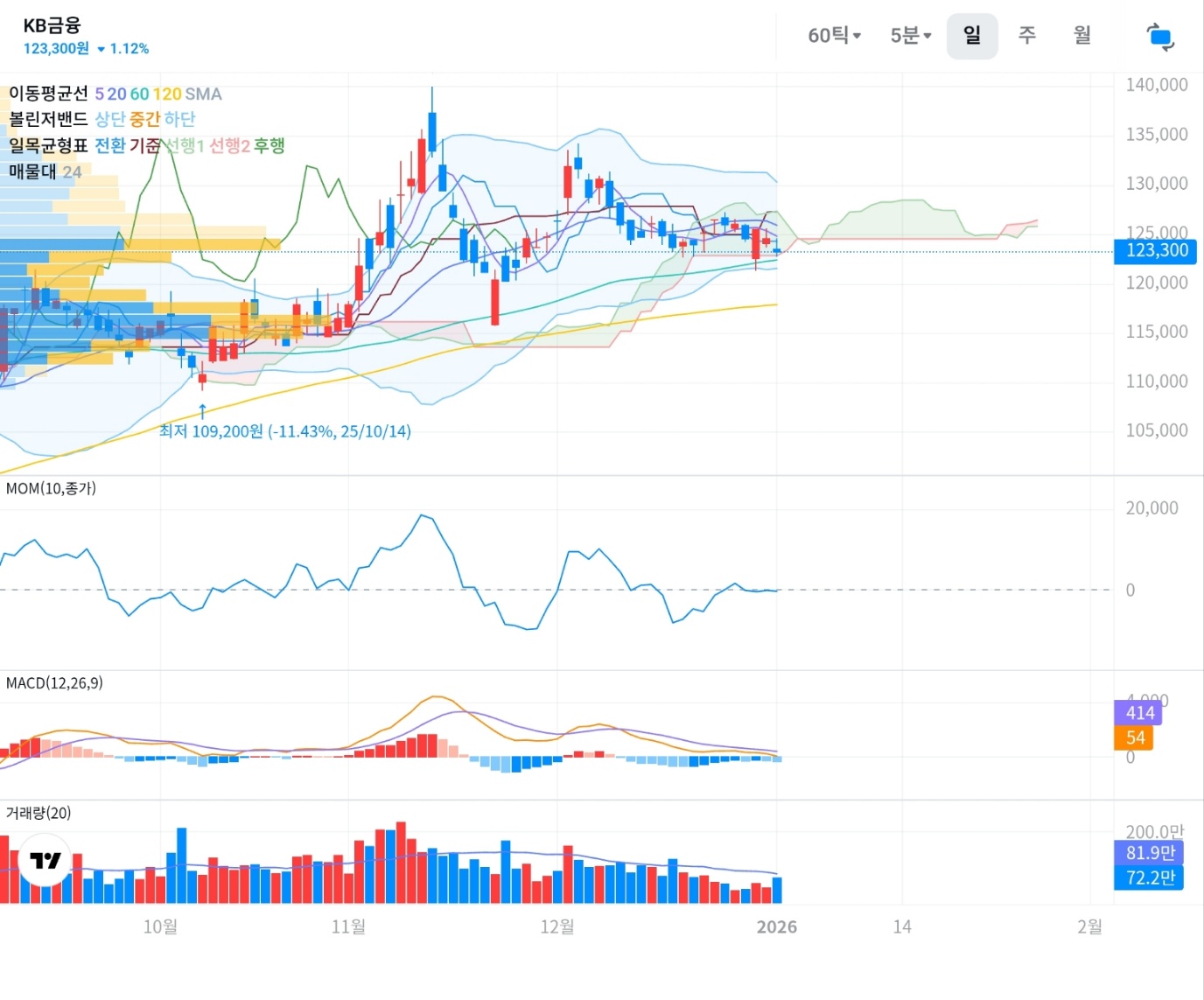The height and width of the screenshot is (1000, 1204).
Task: Click the blue 72.2만 volume tag
Action: click(1149, 878)
